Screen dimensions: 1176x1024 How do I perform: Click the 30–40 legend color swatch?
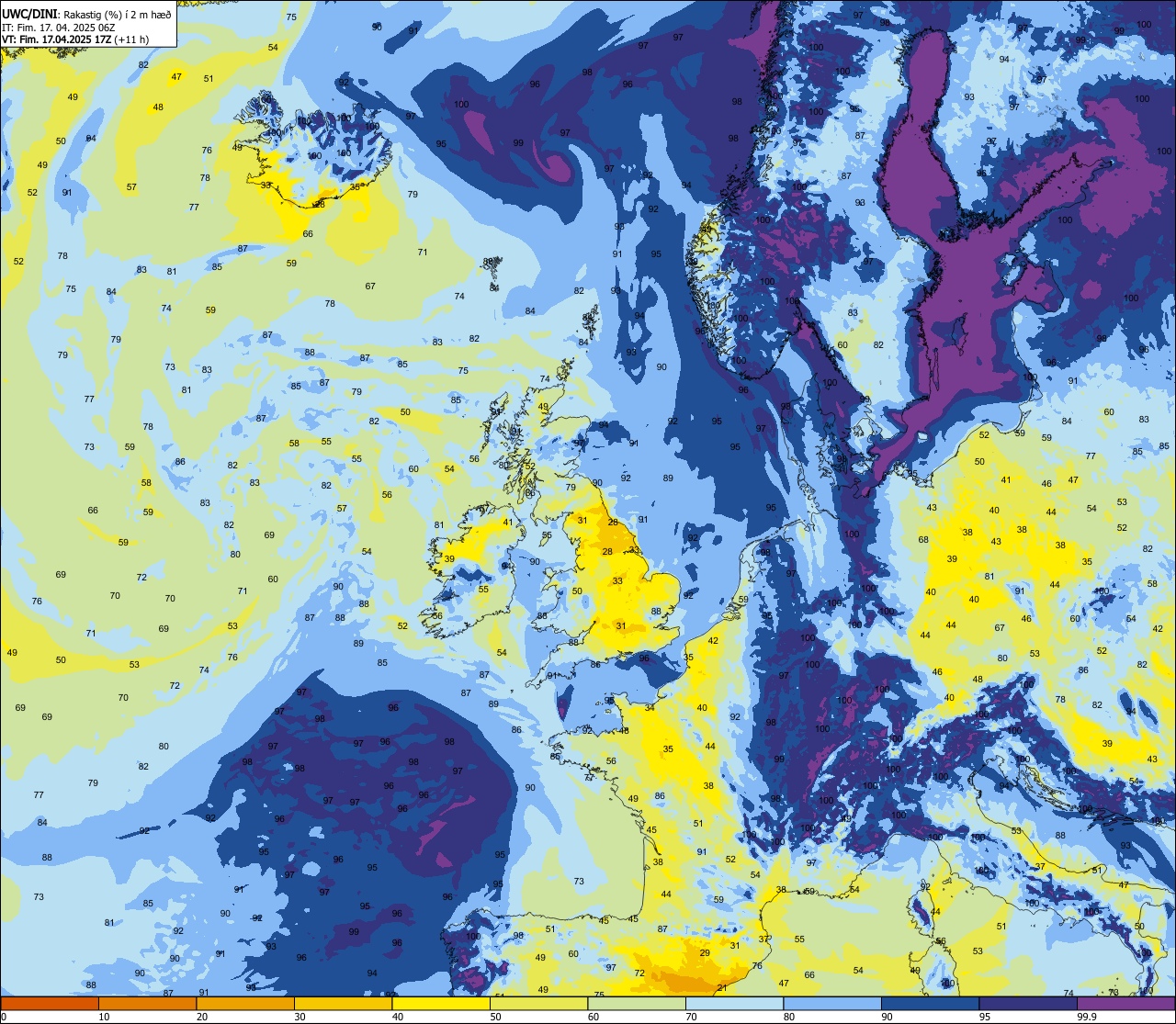click(x=343, y=1003)
